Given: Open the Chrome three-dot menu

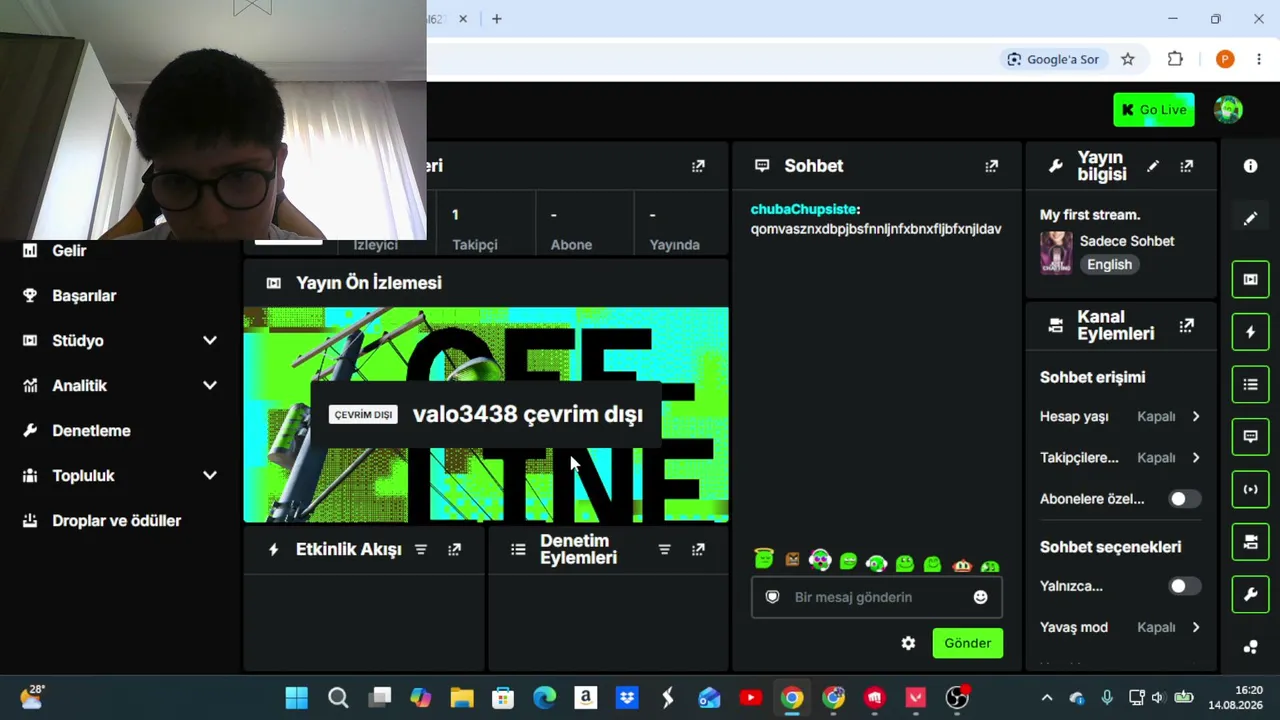Looking at the screenshot, I should point(1259,59).
